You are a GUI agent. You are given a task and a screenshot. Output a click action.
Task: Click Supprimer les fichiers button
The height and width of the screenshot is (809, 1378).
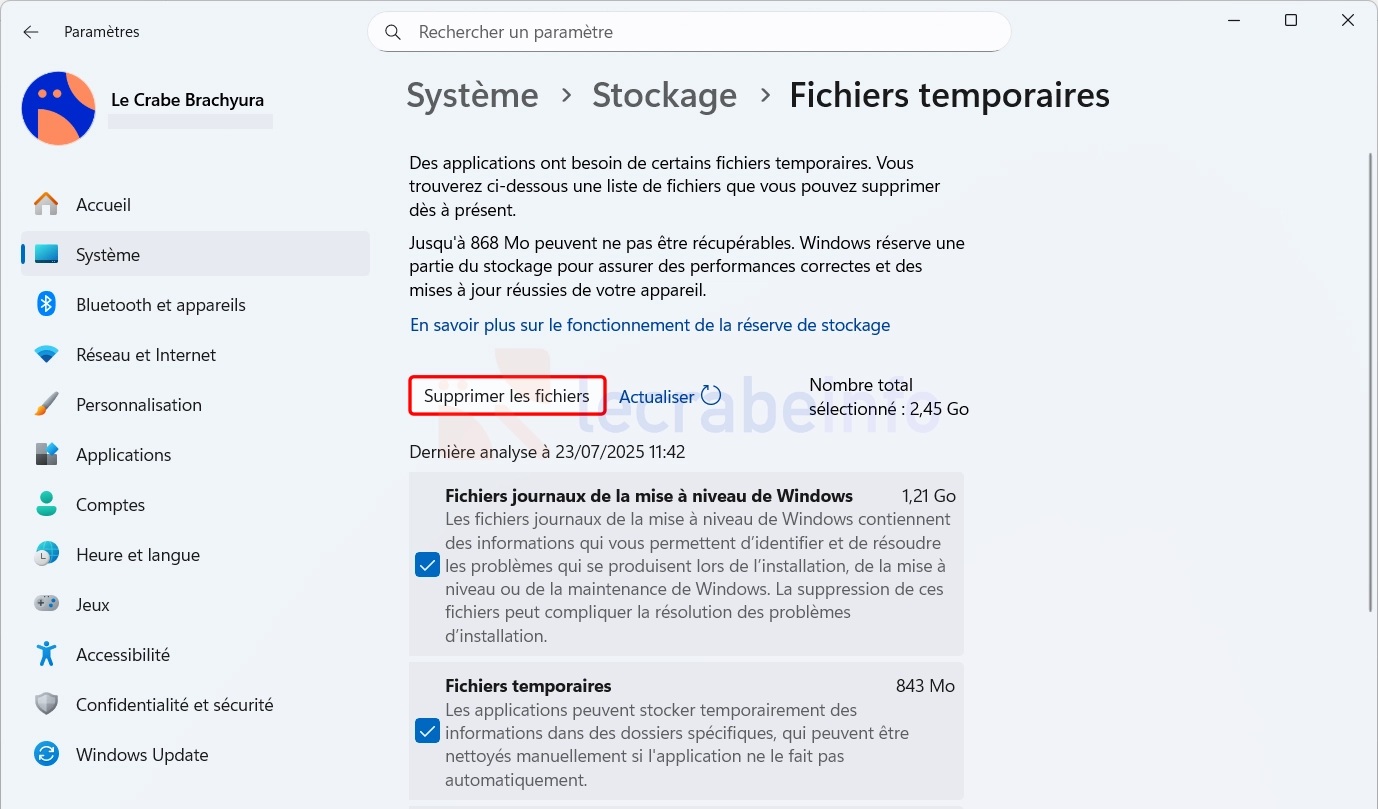pos(507,396)
